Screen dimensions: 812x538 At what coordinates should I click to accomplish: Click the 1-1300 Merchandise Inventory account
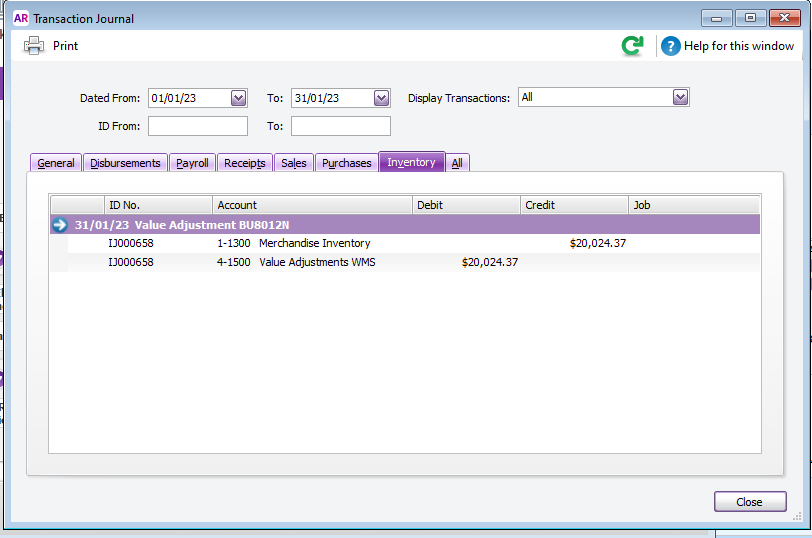coord(293,243)
